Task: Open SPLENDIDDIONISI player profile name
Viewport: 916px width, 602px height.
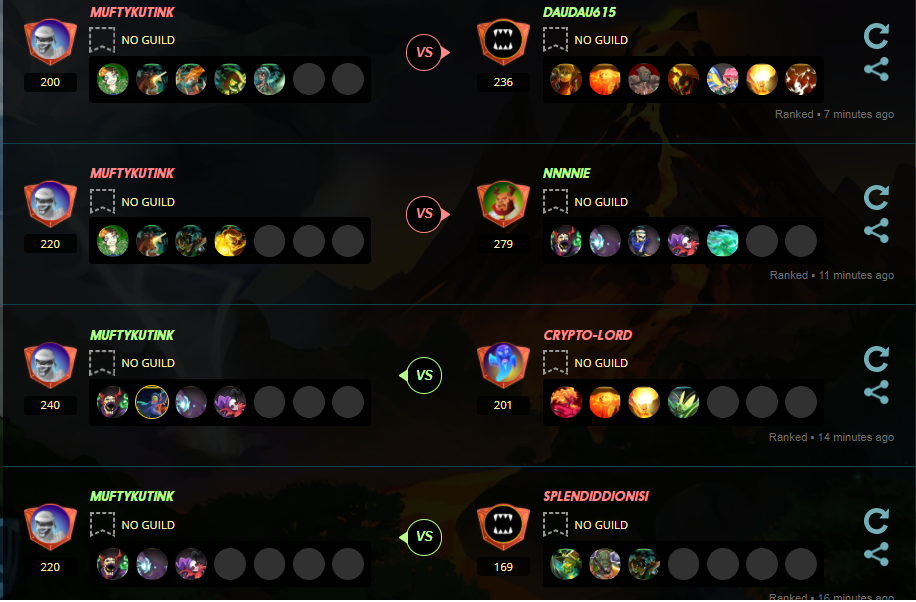Action: 596,497
